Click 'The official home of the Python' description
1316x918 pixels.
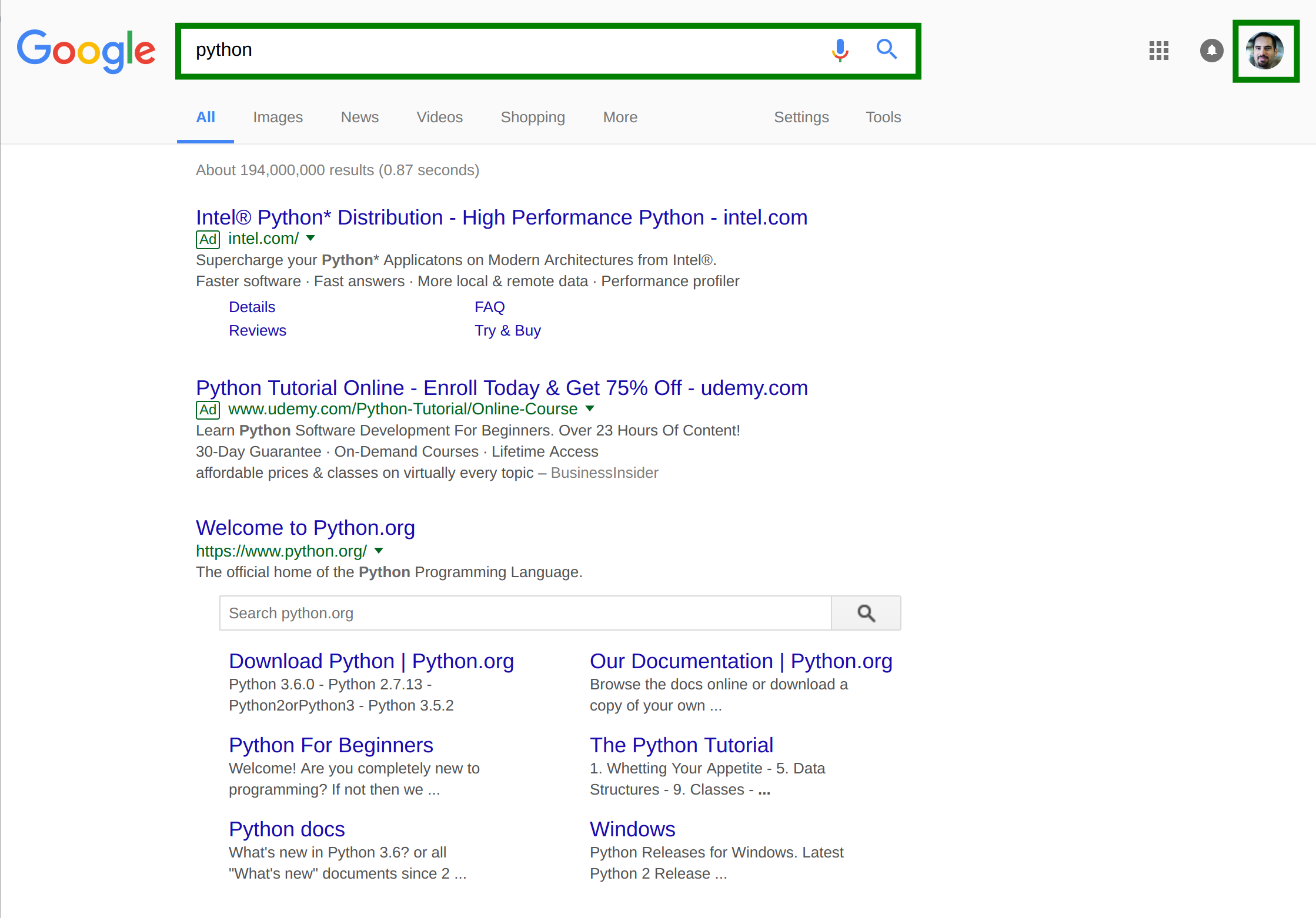pos(389,572)
